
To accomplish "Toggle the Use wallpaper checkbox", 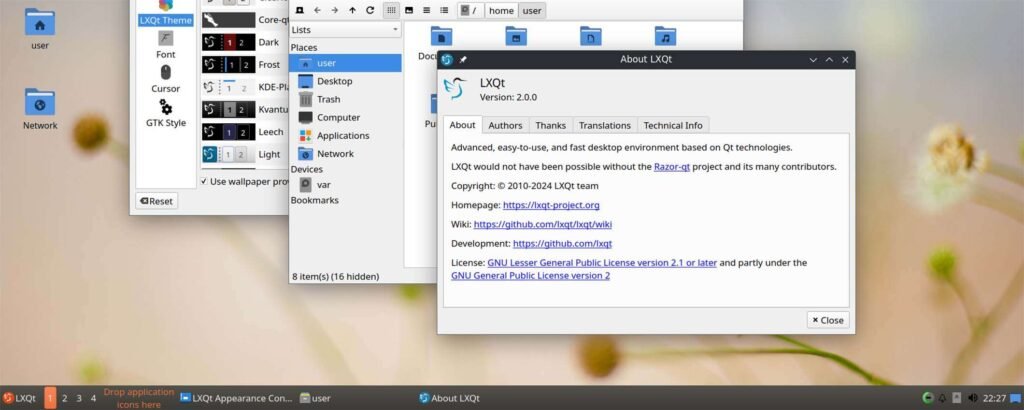I will [x=206, y=182].
